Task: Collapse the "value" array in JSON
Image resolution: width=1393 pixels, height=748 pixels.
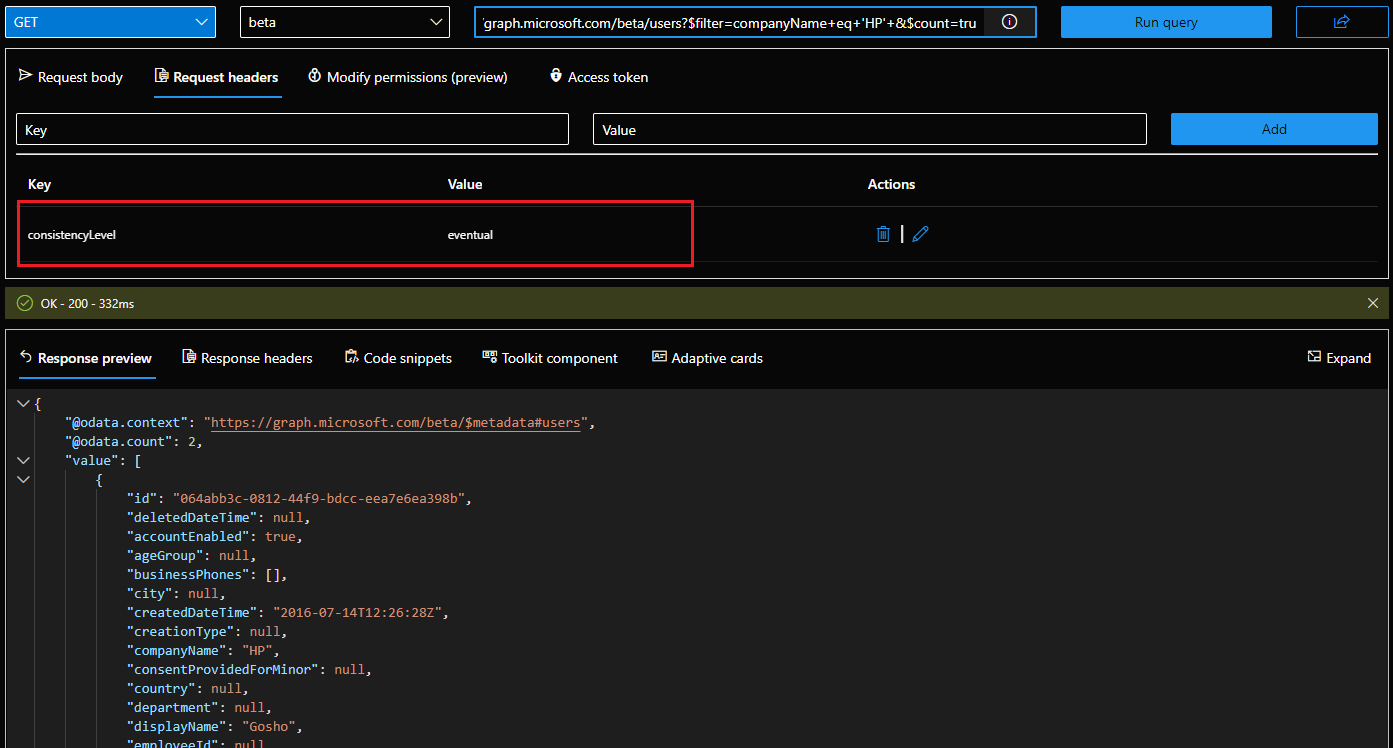Action: point(24,460)
